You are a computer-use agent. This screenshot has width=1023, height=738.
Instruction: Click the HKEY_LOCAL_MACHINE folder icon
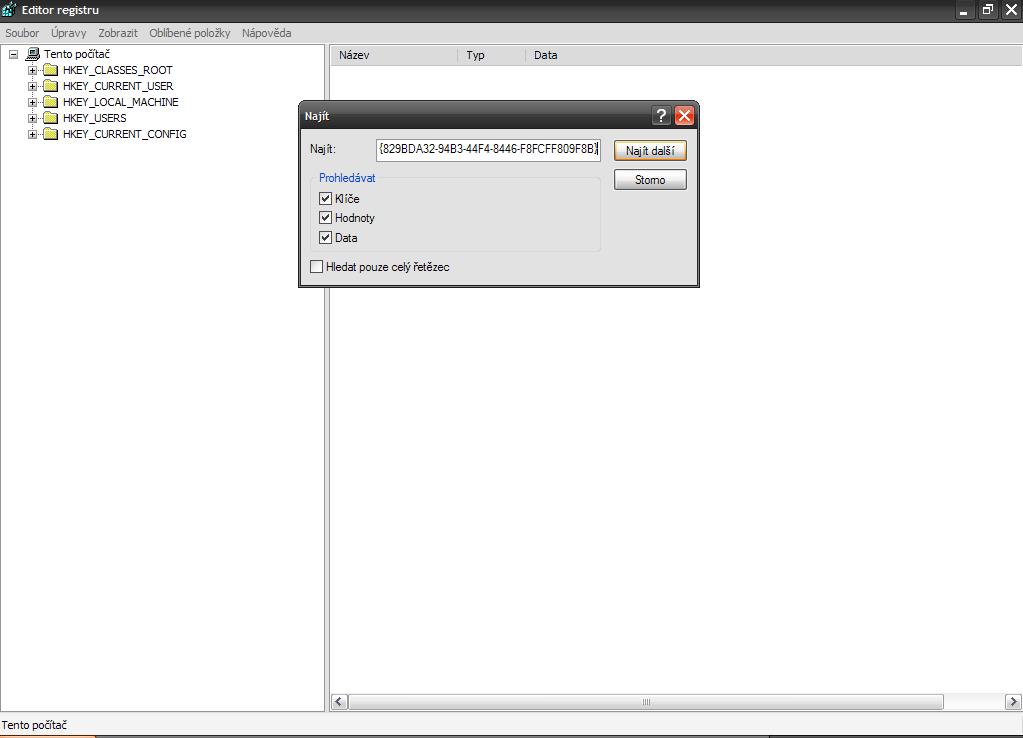coord(51,102)
